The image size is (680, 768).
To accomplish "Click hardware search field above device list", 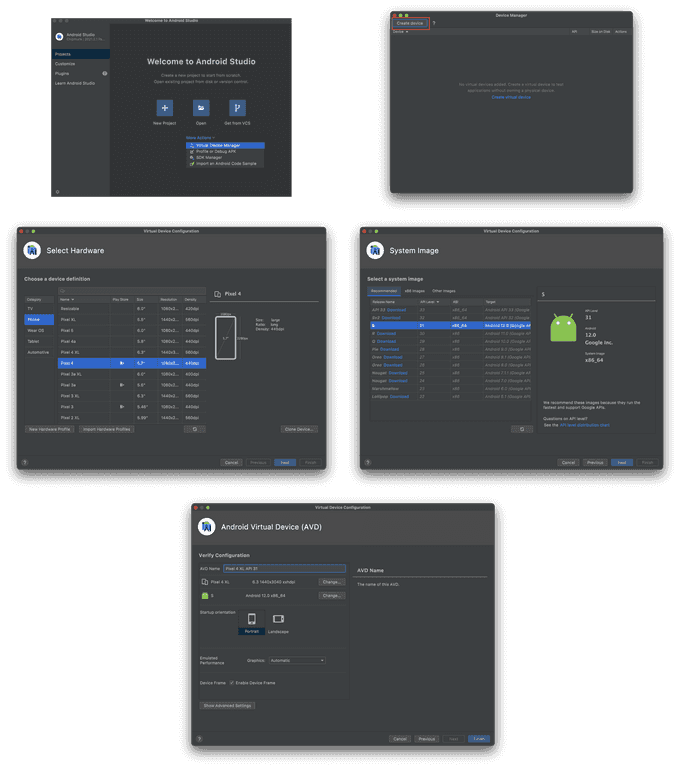I will point(132,291).
